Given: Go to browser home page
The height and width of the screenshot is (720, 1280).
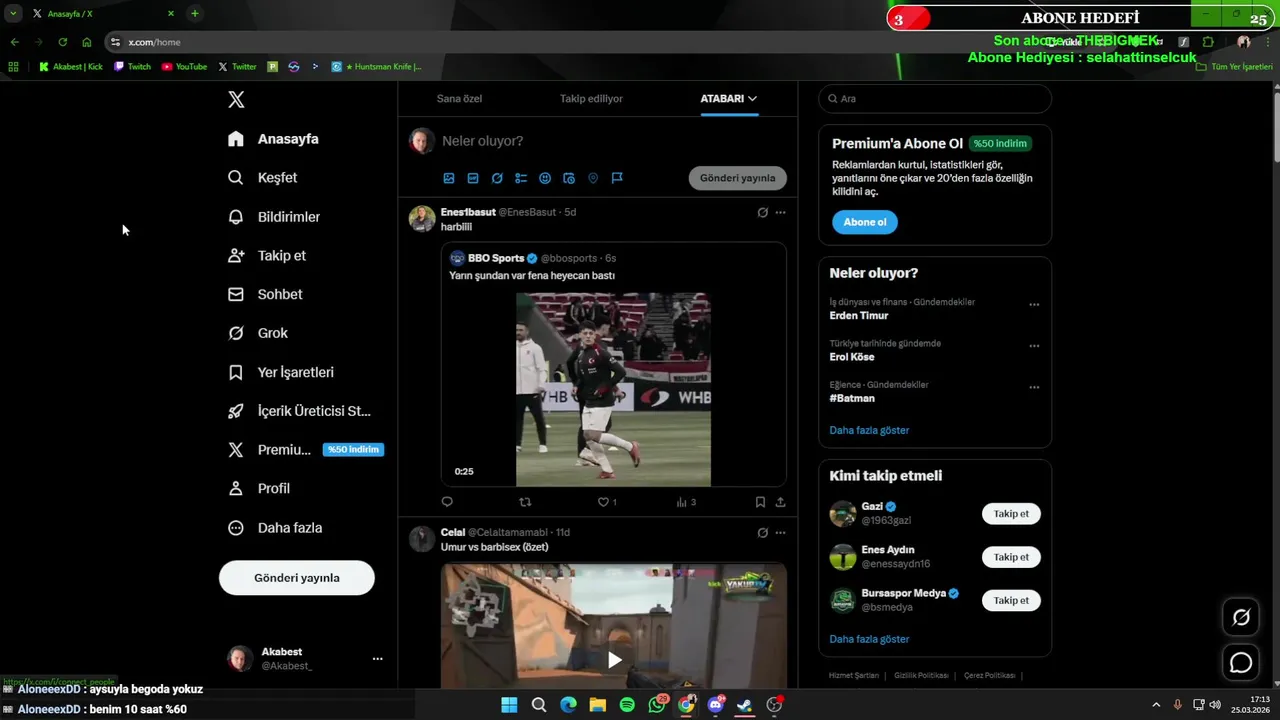Looking at the screenshot, I should tap(87, 42).
